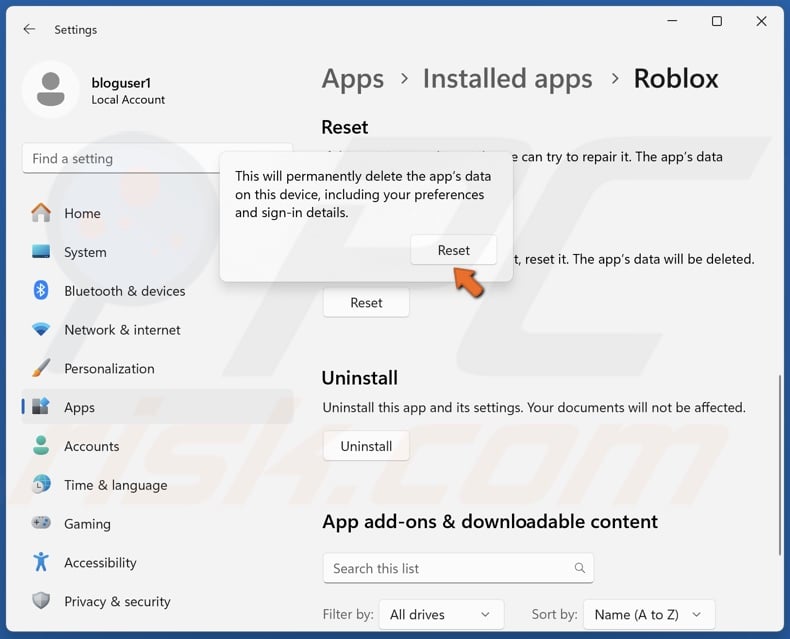Image resolution: width=790 pixels, height=639 pixels.
Task: Open Bluetooth & devices icon
Action: click(x=41, y=291)
